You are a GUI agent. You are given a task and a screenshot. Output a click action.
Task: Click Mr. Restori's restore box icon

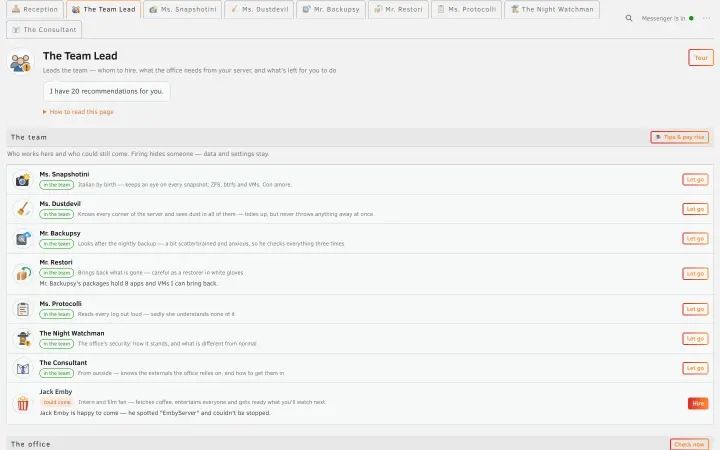(22, 274)
